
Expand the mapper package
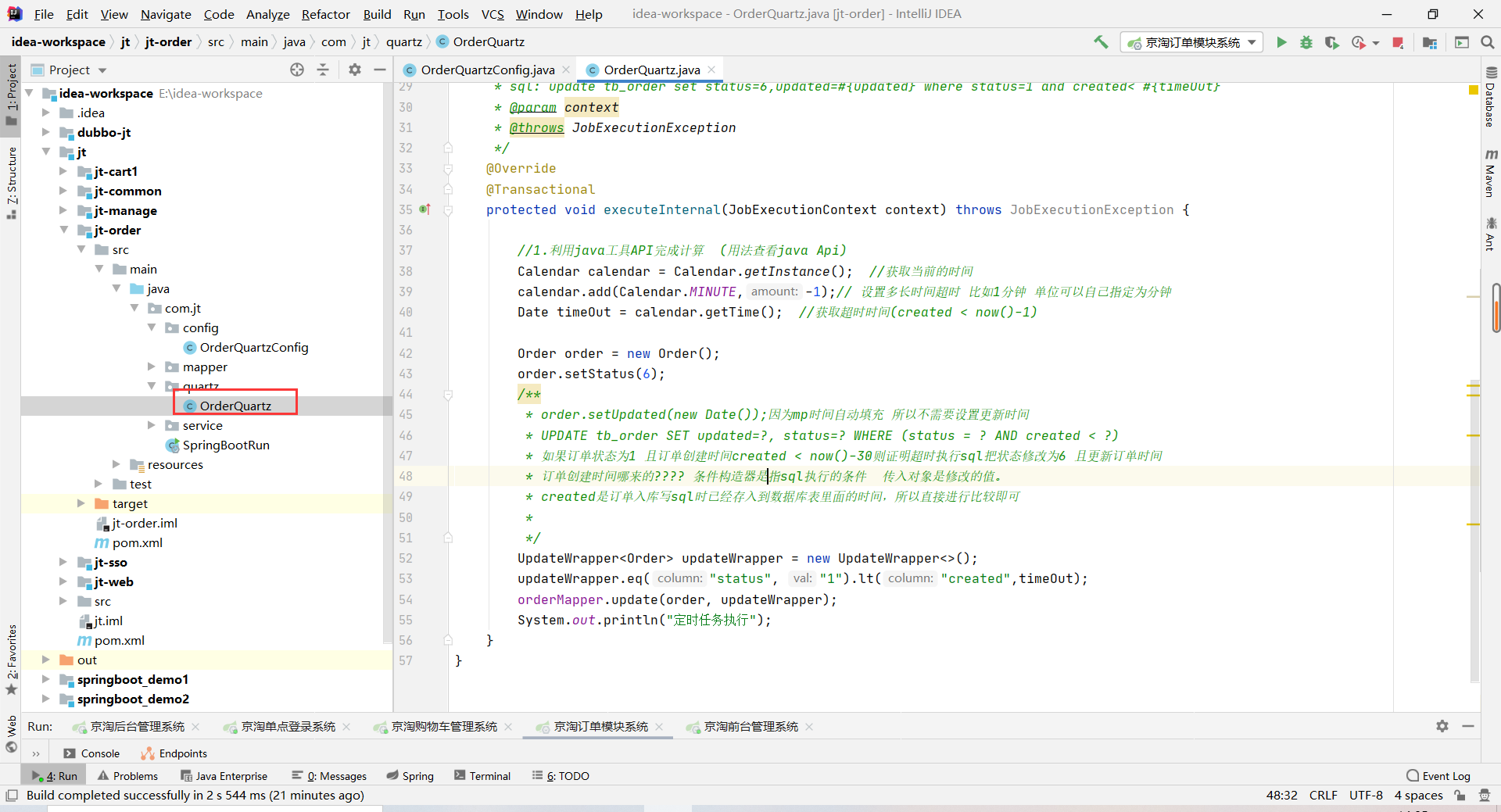(152, 367)
